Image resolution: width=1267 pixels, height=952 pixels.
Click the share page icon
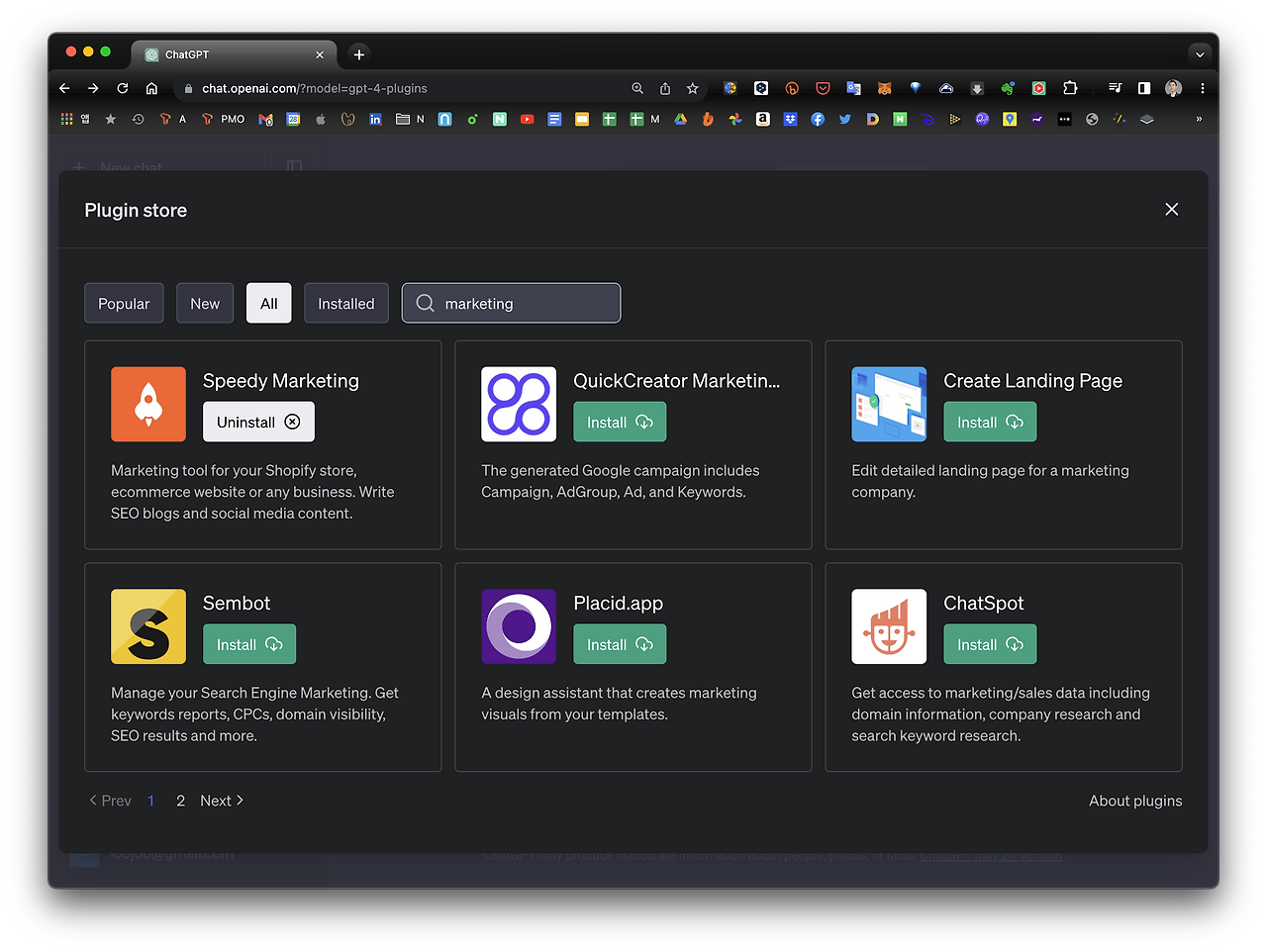tap(665, 88)
